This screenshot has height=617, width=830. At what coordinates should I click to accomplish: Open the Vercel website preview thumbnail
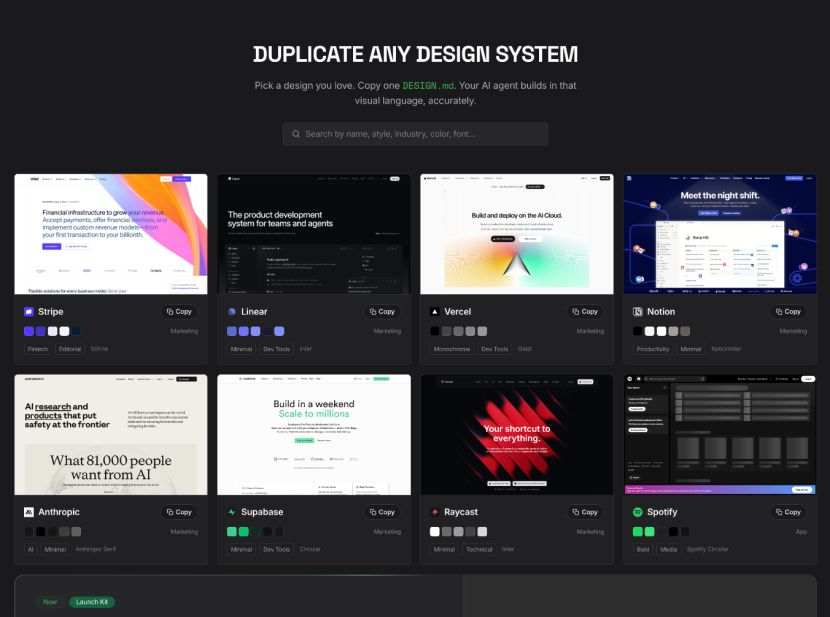[x=517, y=234]
